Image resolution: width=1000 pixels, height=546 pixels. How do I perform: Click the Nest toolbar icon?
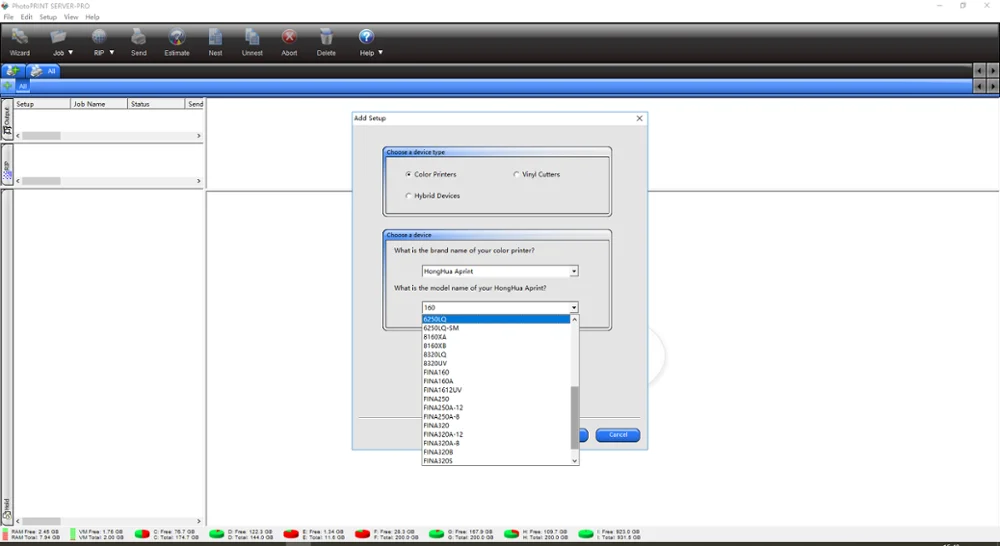tap(216, 37)
